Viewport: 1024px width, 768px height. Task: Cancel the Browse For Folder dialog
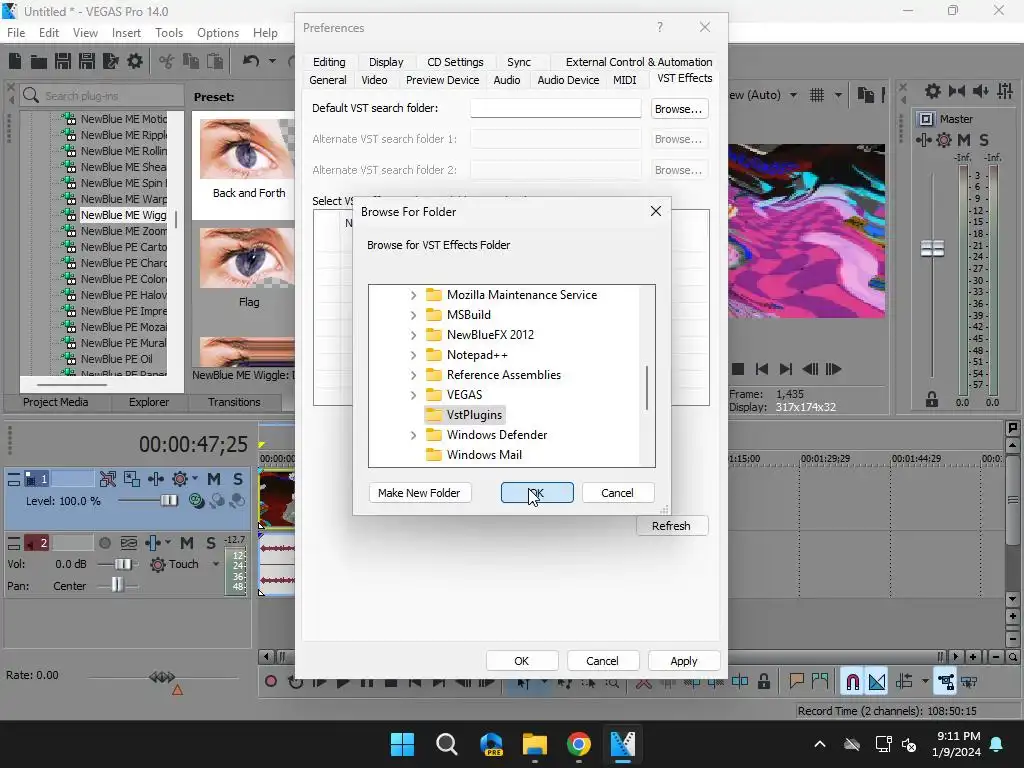coord(617,493)
